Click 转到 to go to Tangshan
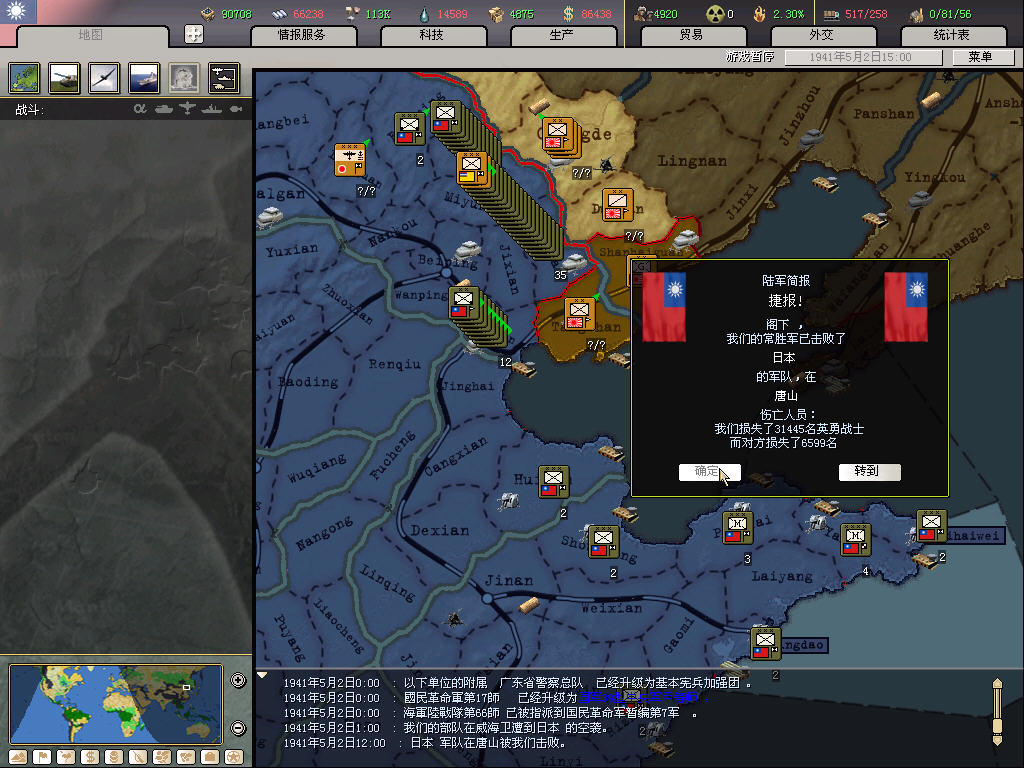This screenshot has width=1024, height=768. pos(869,472)
